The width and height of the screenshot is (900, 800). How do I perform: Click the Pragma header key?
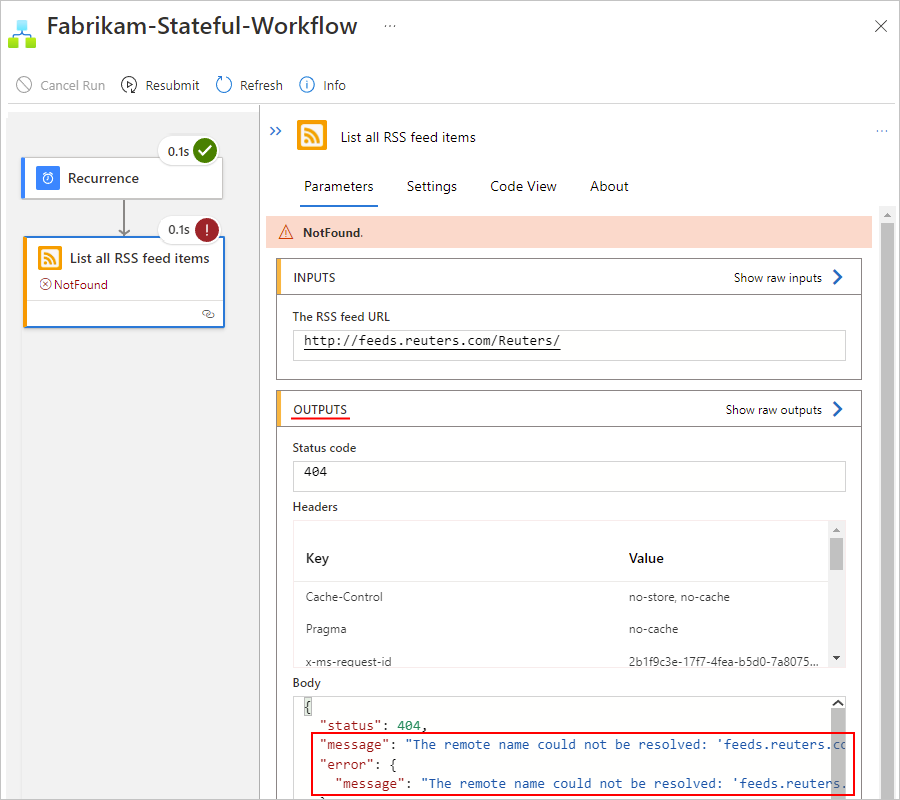pos(326,629)
